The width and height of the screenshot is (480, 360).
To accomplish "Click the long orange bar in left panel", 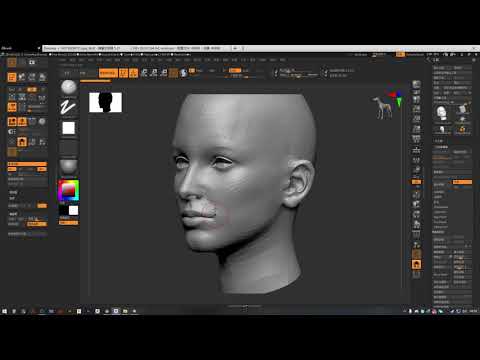I will (27, 164).
